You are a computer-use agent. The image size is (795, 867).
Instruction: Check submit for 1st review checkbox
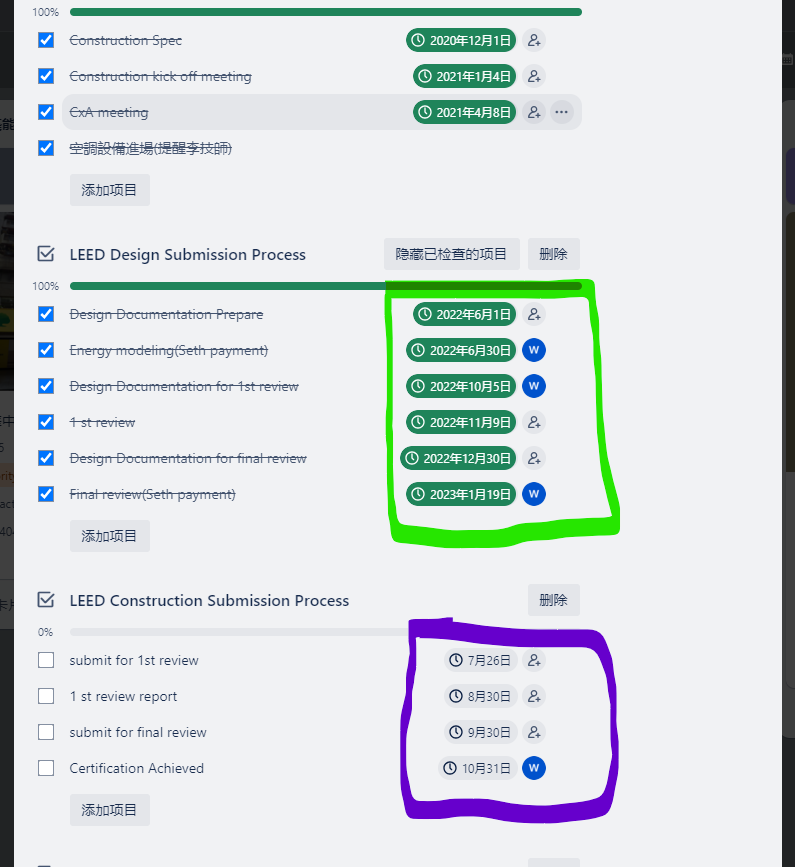pos(46,660)
